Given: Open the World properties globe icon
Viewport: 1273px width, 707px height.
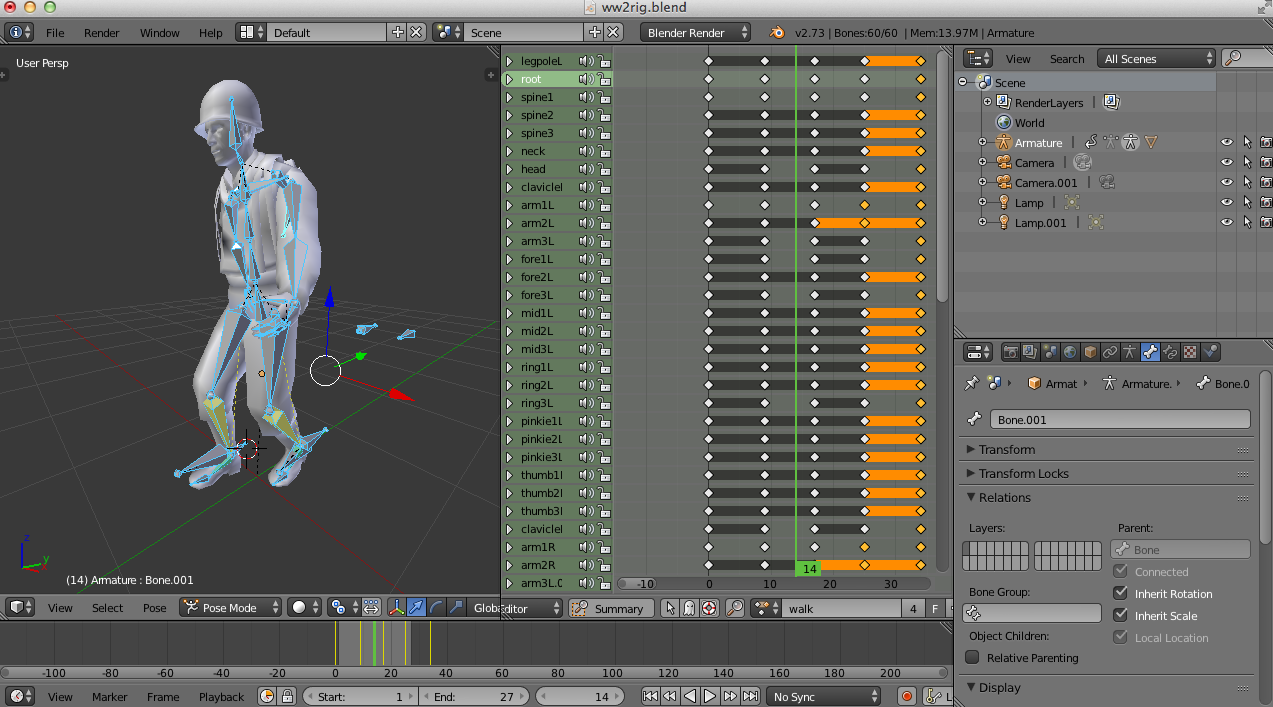Looking at the screenshot, I should click(x=1070, y=352).
